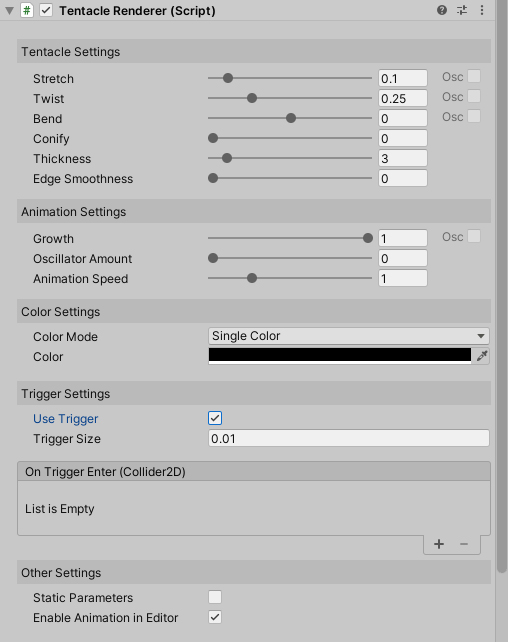Enable the Osc checkbox for Stretch
This screenshot has width=508, height=642.
click(474, 77)
